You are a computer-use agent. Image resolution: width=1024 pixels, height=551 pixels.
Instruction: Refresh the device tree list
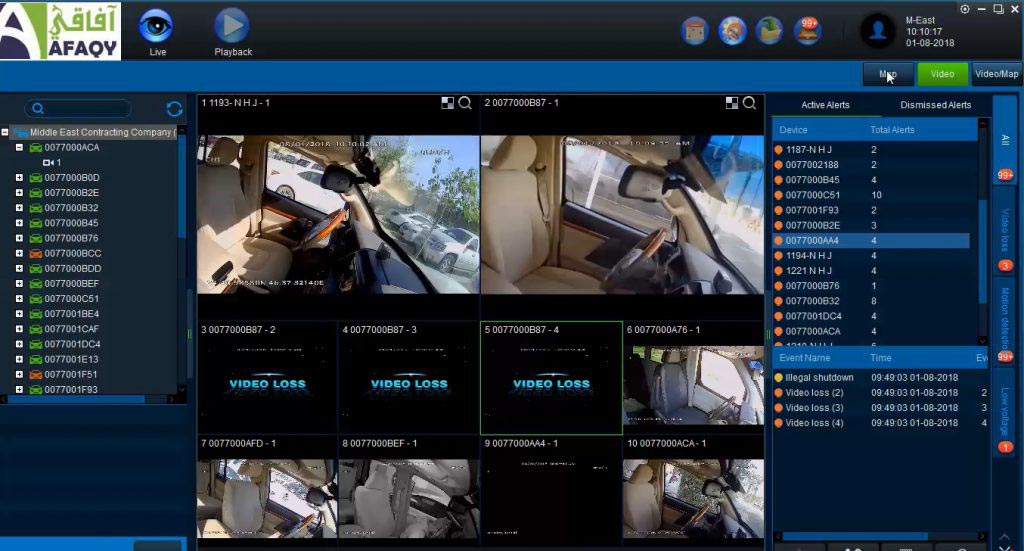coord(174,109)
